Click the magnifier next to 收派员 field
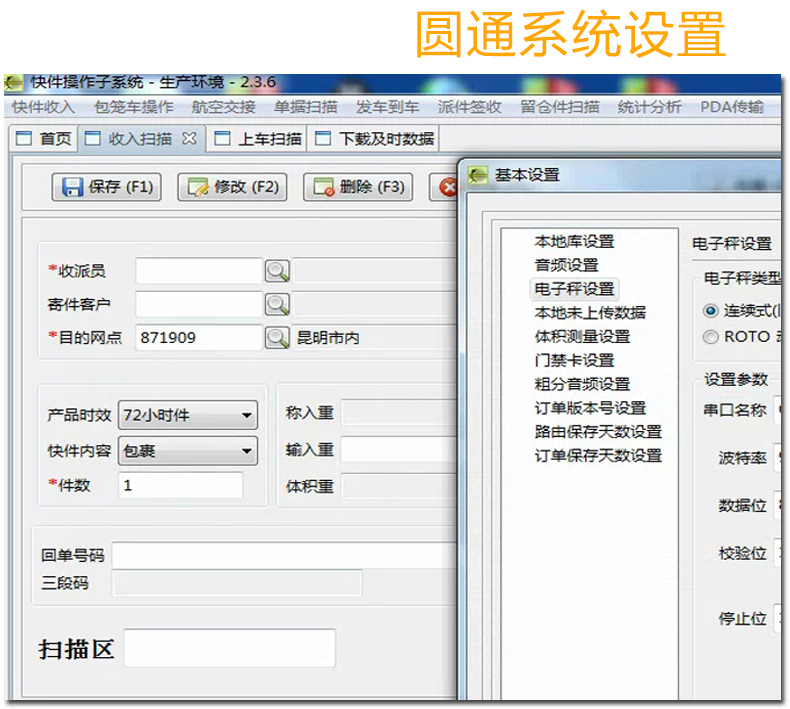Viewport: 790px width, 709px height. click(277, 271)
